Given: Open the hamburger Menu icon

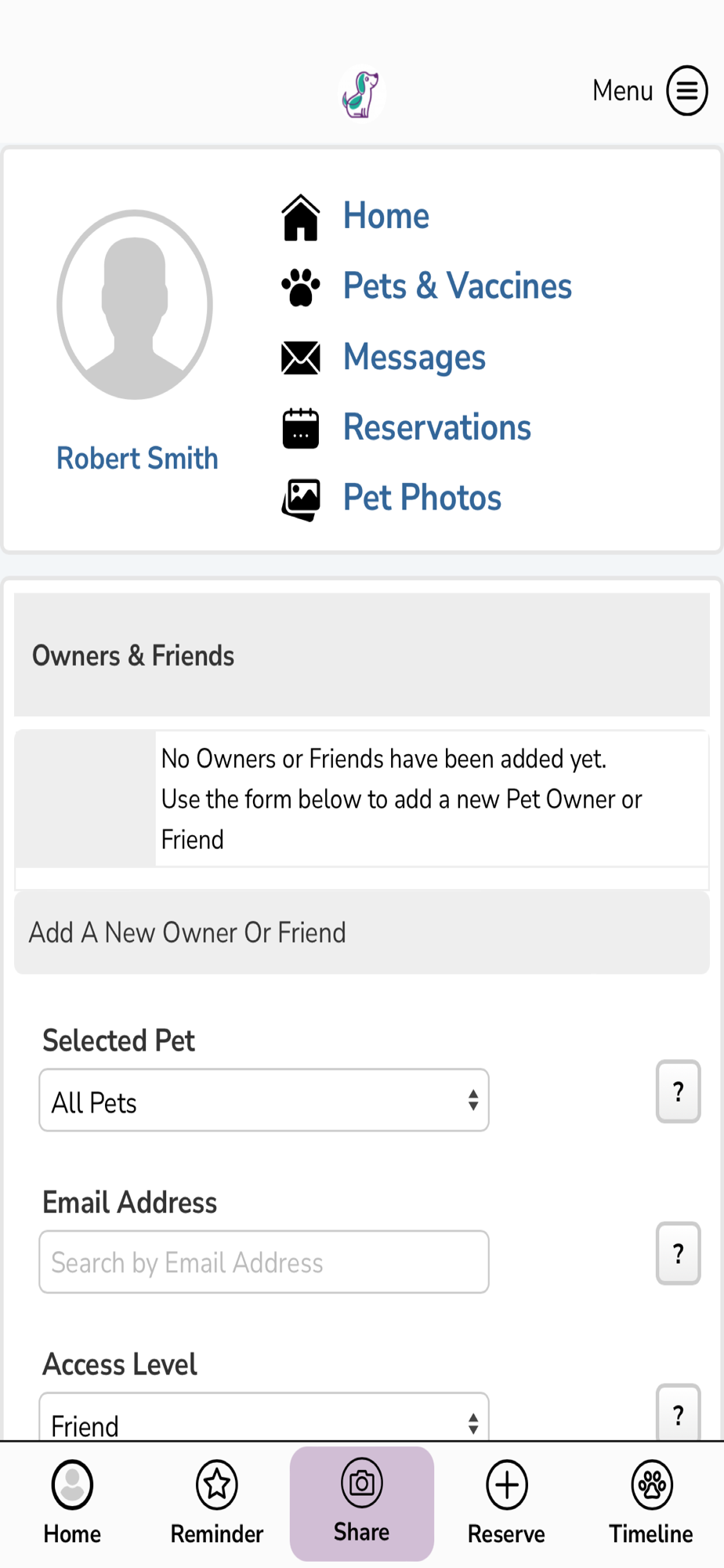Looking at the screenshot, I should point(686,91).
